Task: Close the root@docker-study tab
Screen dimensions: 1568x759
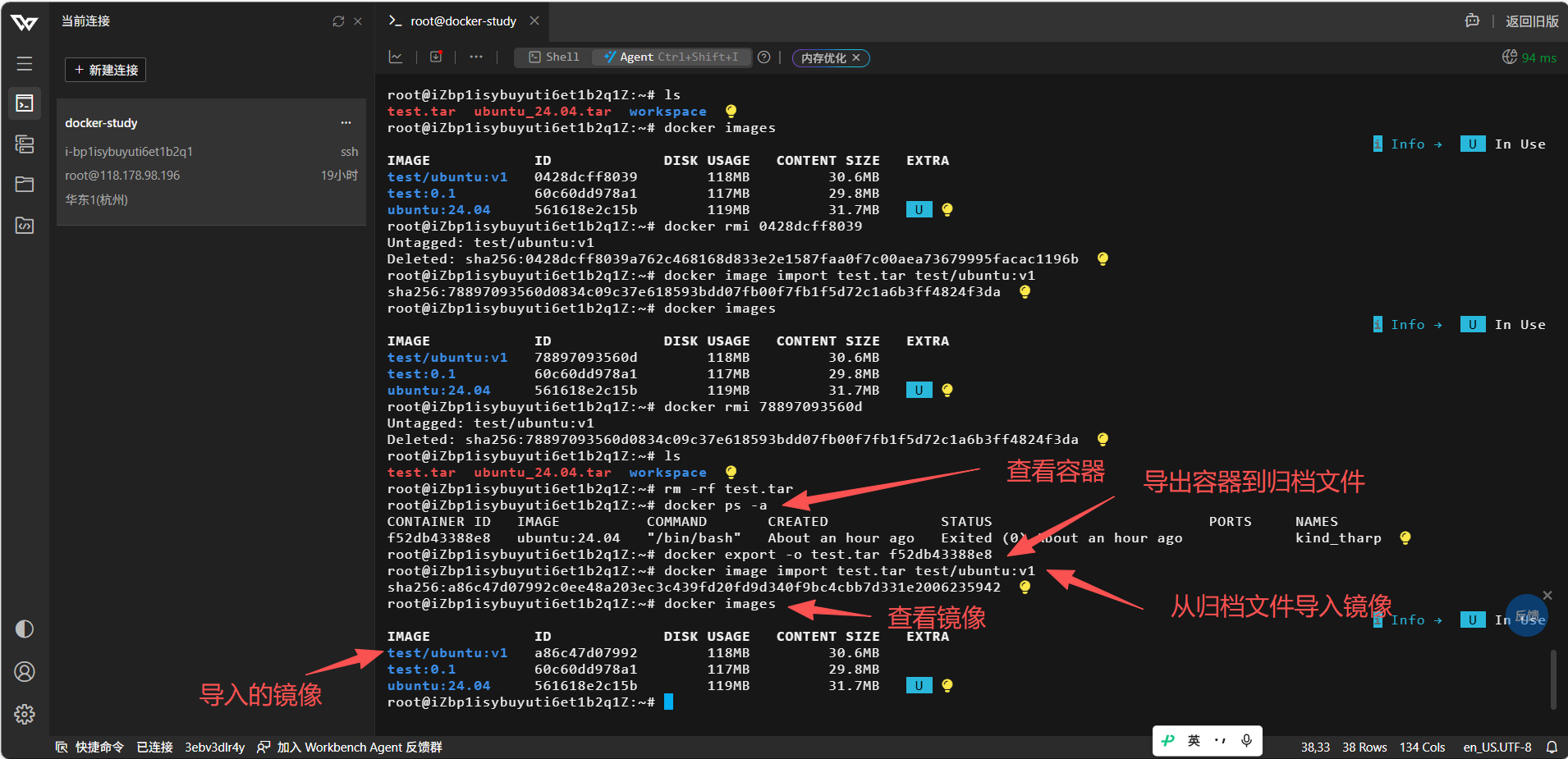Action: tap(534, 21)
